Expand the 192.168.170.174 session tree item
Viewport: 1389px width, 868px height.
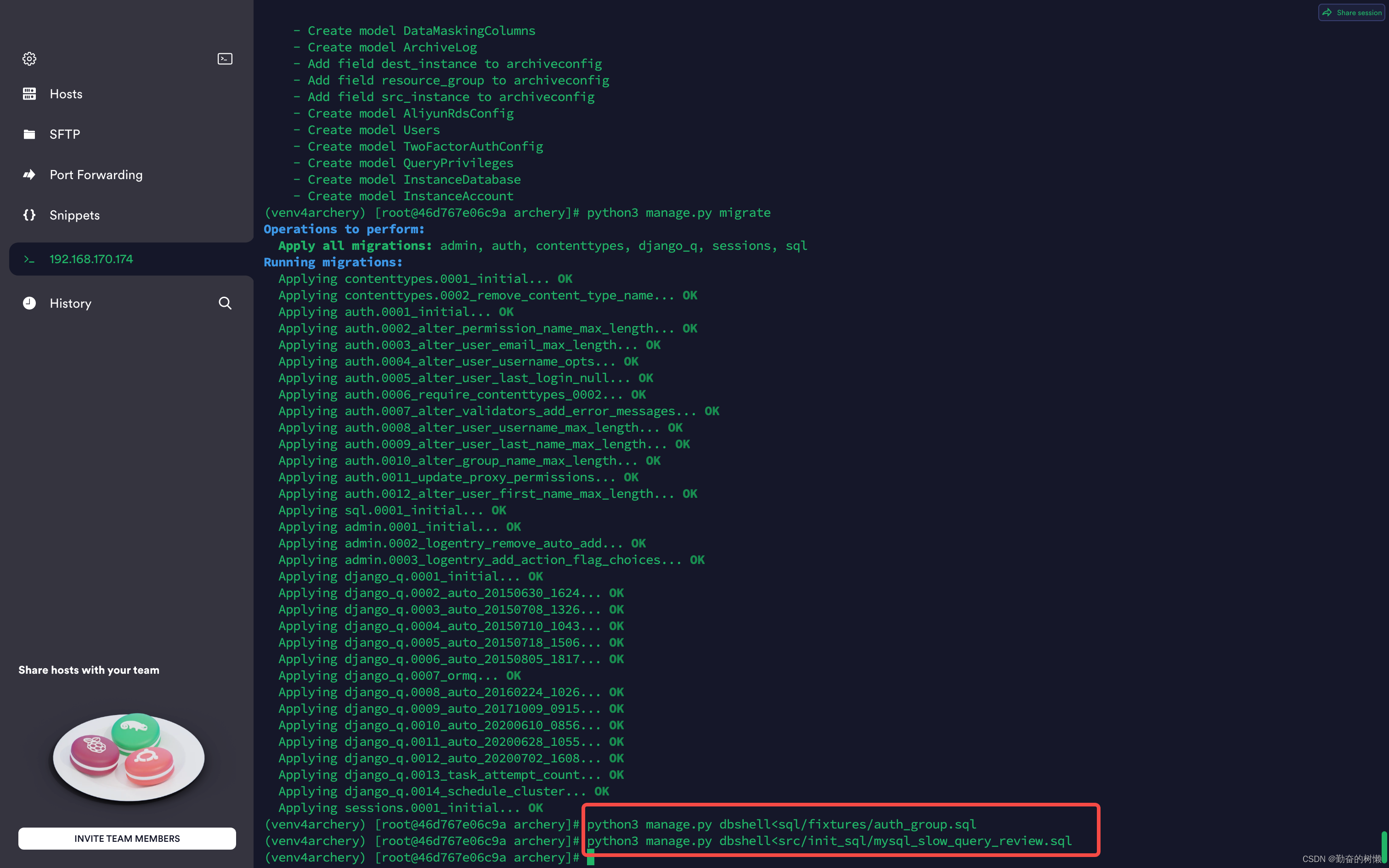pos(29,258)
